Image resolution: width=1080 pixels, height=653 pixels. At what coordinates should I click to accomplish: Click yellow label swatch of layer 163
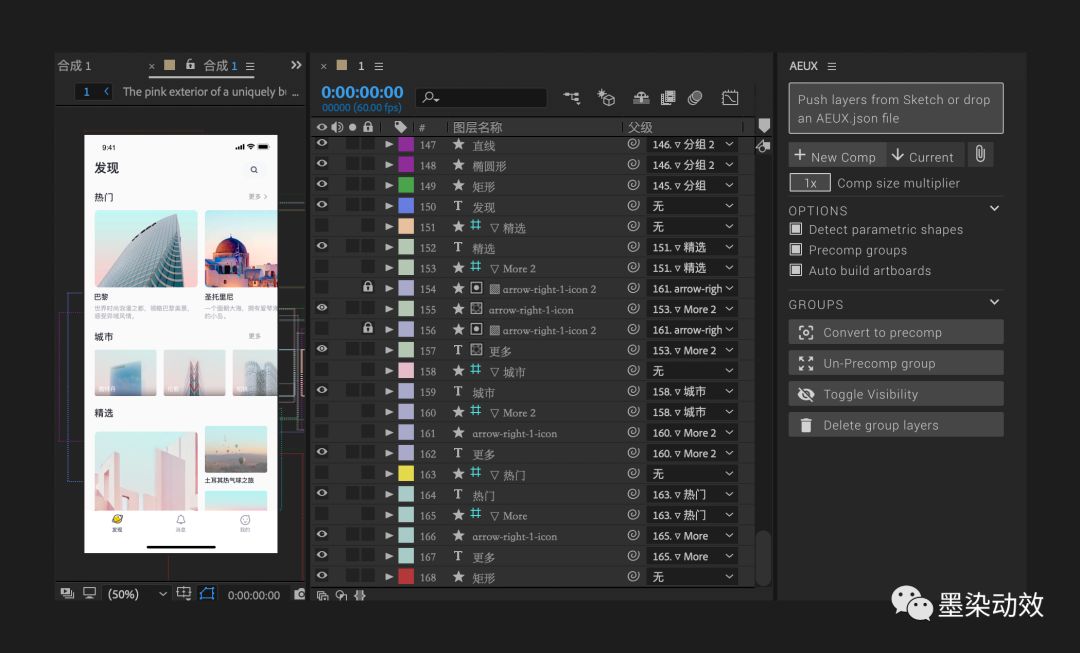pyautogui.click(x=406, y=474)
